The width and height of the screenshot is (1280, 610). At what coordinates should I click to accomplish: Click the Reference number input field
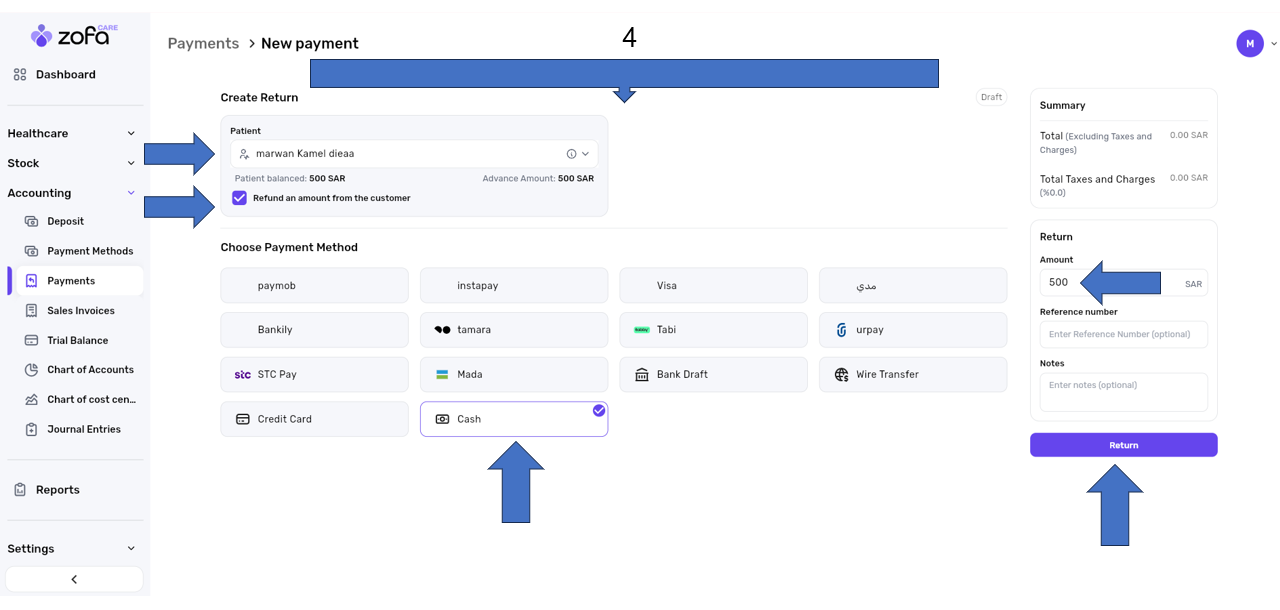[1123, 334]
